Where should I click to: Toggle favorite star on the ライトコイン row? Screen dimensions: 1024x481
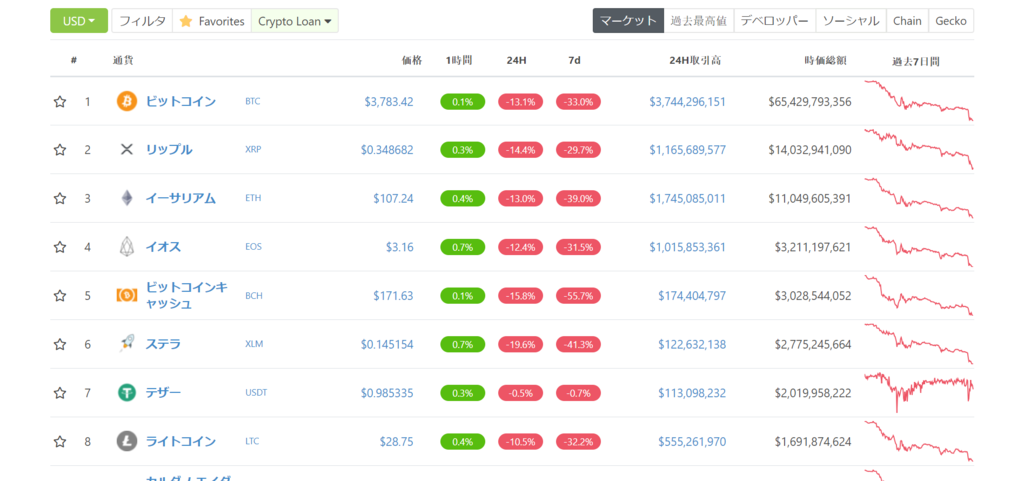click(x=59, y=442)
